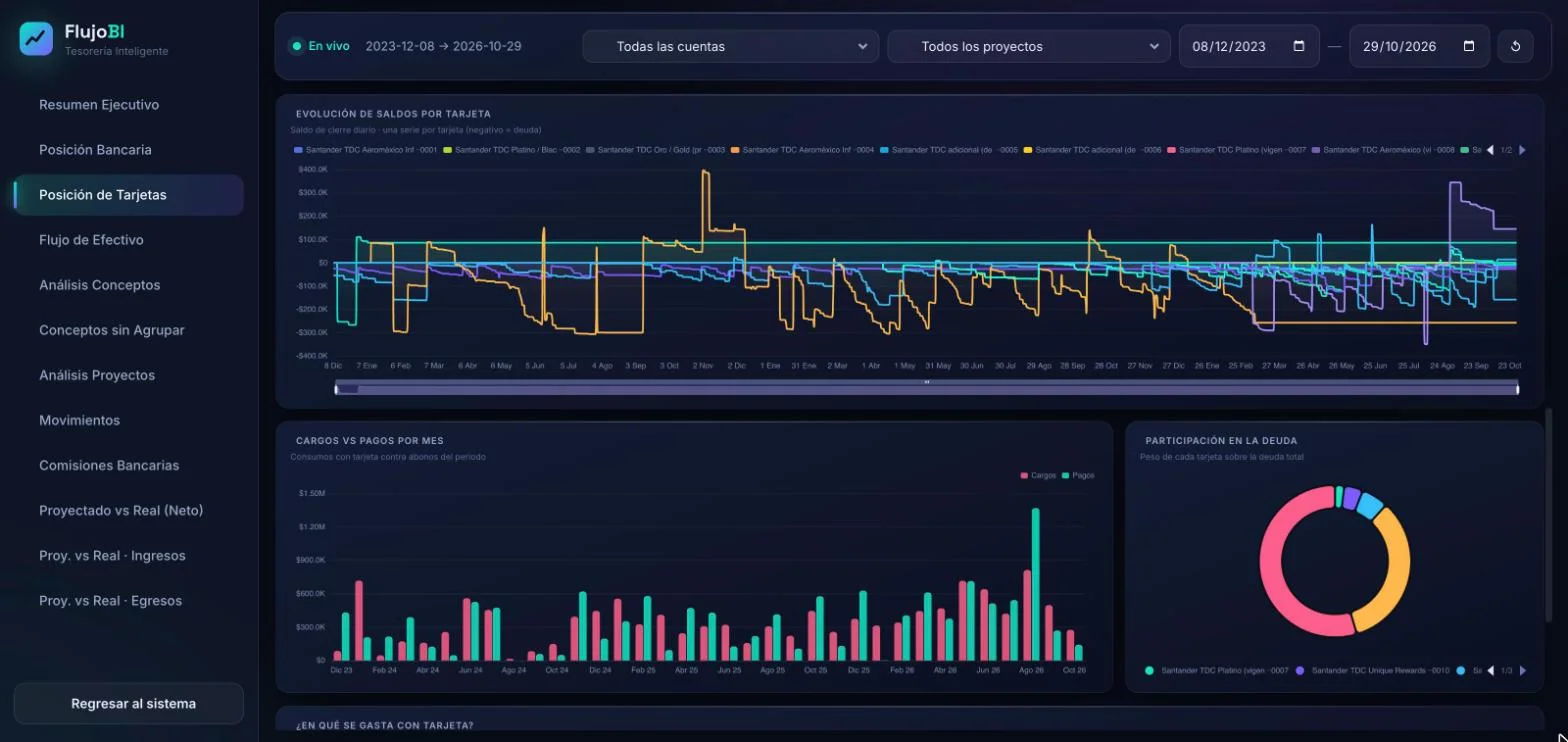This screenshot has width=1568, height=742.
Task: Click the end date field 29/10/2026
Action: click(x=1419, y=46)
